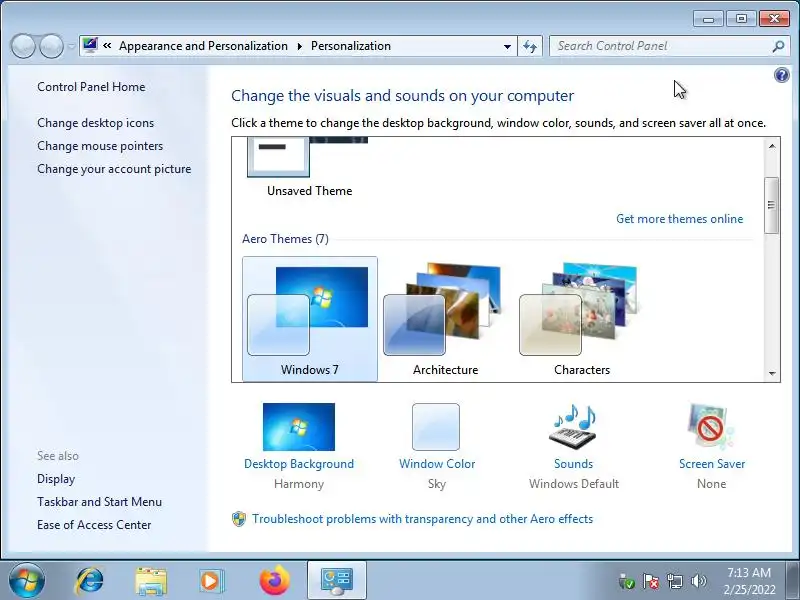Screen dimensions: 800x600
Task: Click Troubleshoot problems with transparency link
Action: (422, 519)
